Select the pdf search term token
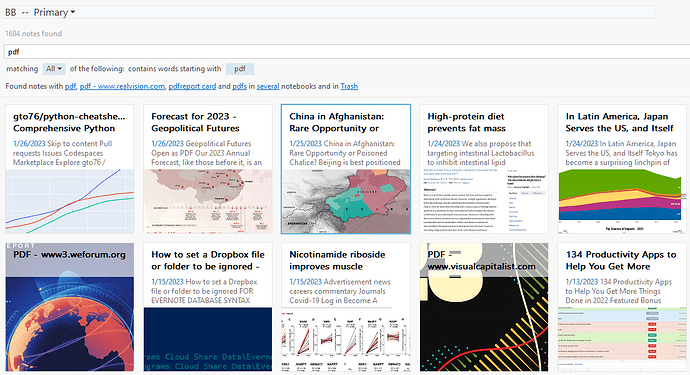Screen dimensions: 690x375 (240, 69)
